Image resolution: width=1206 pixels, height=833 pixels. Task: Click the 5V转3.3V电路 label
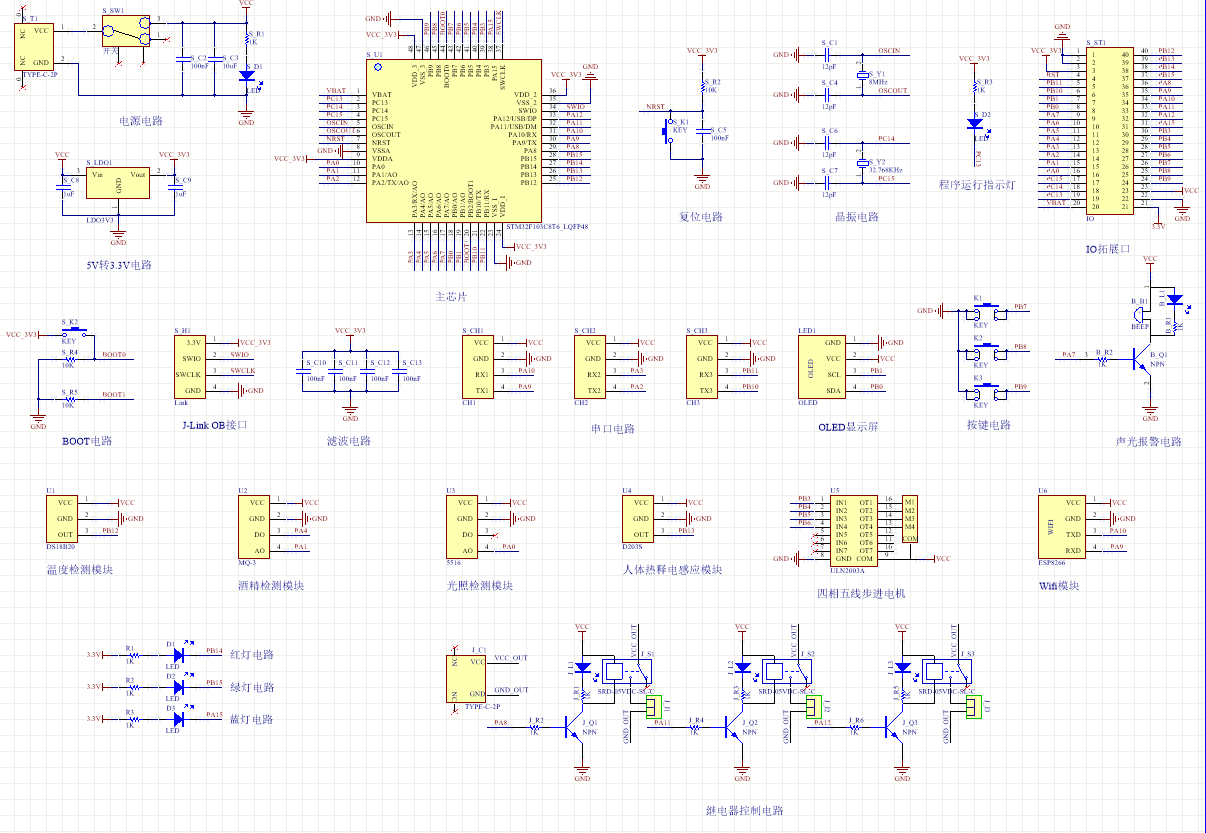(119, 266)
